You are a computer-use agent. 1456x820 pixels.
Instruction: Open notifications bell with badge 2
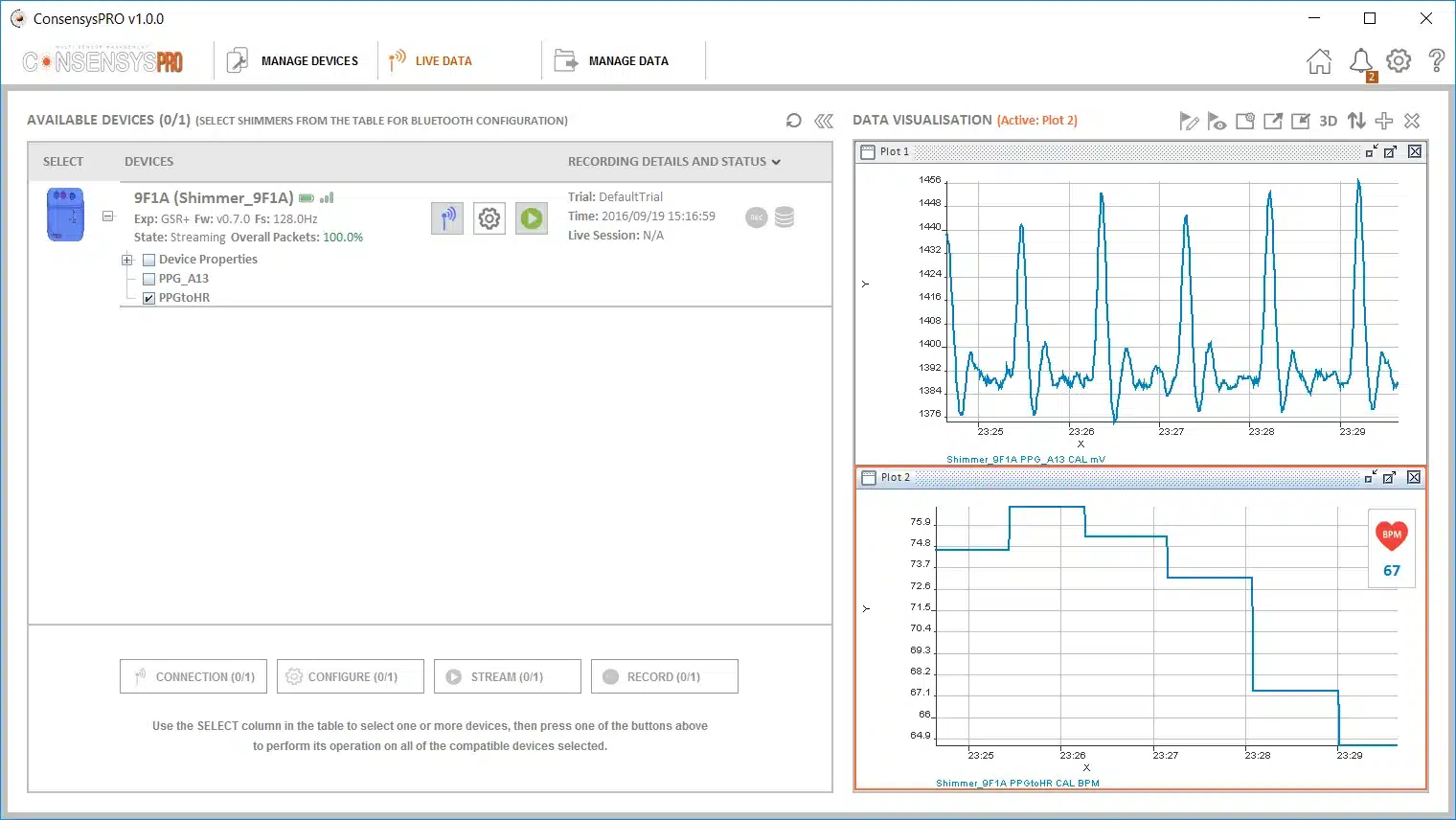pyautogui.click(x=1361, y=62)
